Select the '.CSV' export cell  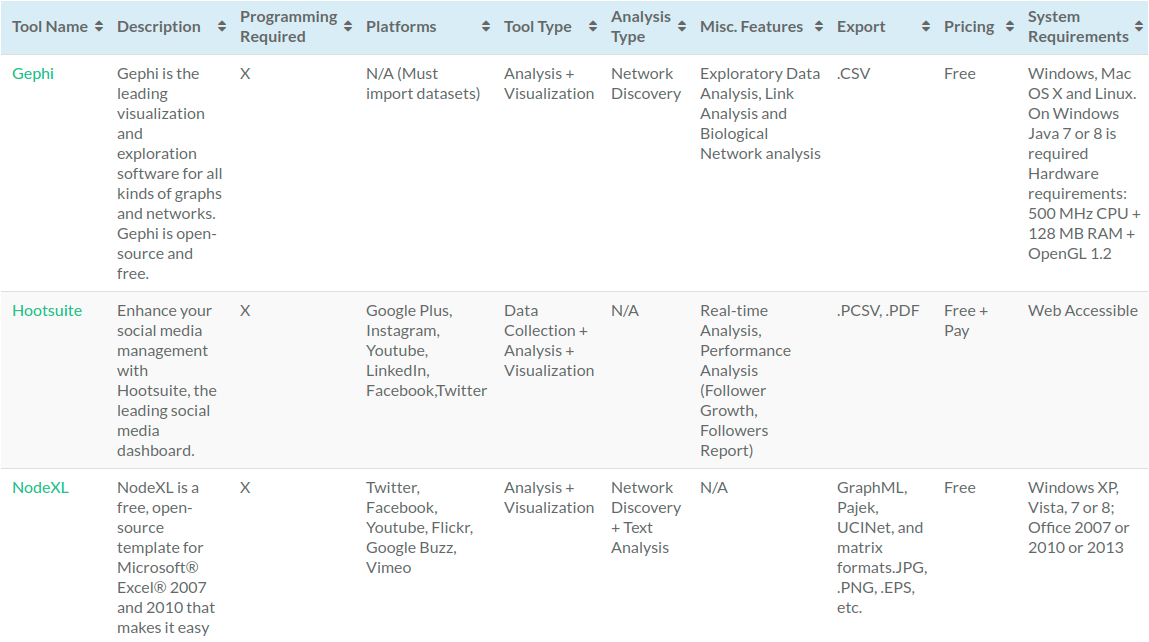pos(854,74)
